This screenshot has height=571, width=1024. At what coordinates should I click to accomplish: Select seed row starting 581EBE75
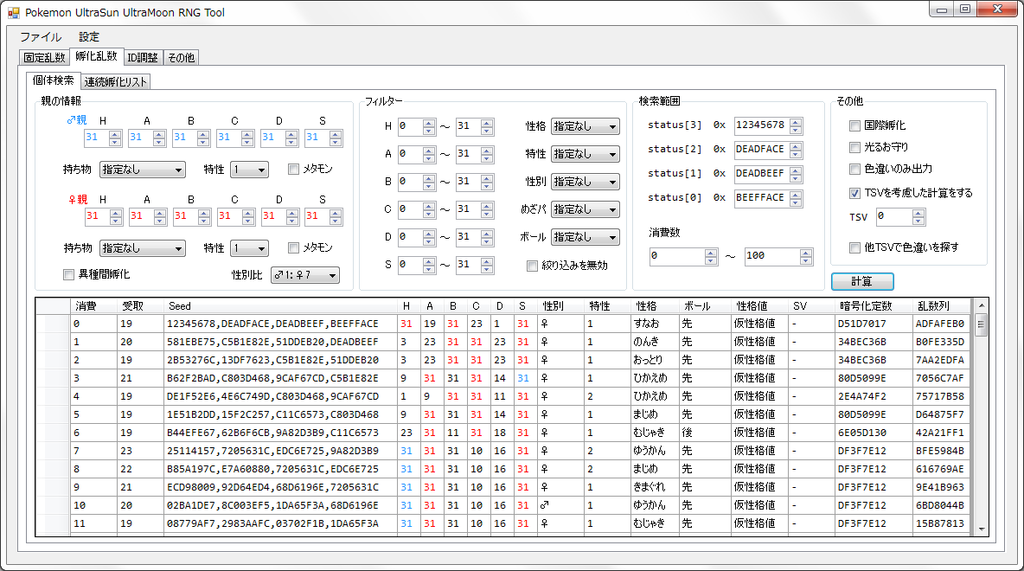point(280,342)
